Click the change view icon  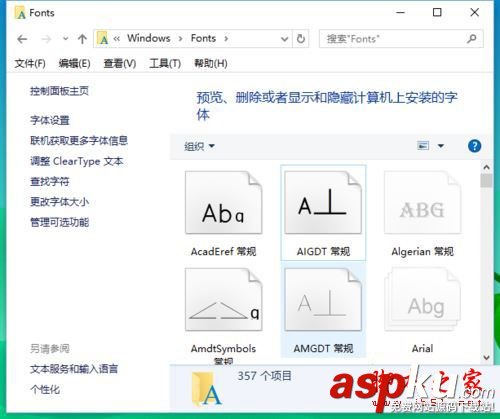tap(423, 146)
